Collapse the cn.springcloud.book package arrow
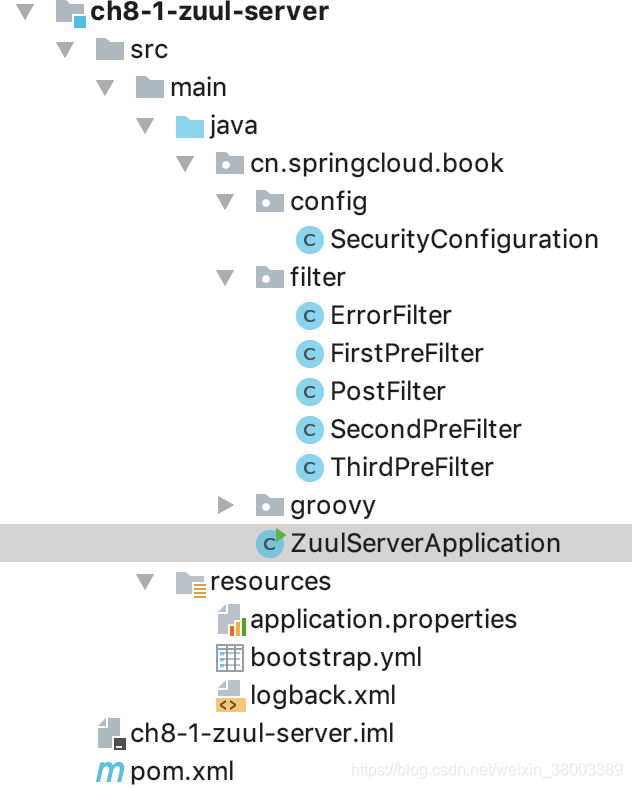The width and height of the screenshot is (632, 788). tap(185, 163)
